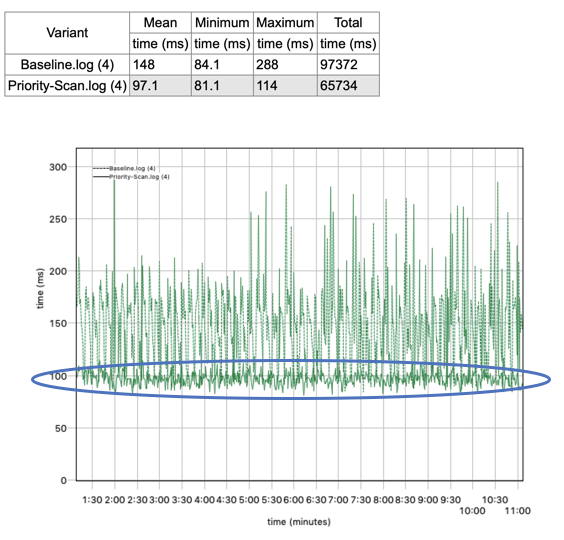Click the Mean header cell
Screen dimensions: 564x540
tap(160, 23)
